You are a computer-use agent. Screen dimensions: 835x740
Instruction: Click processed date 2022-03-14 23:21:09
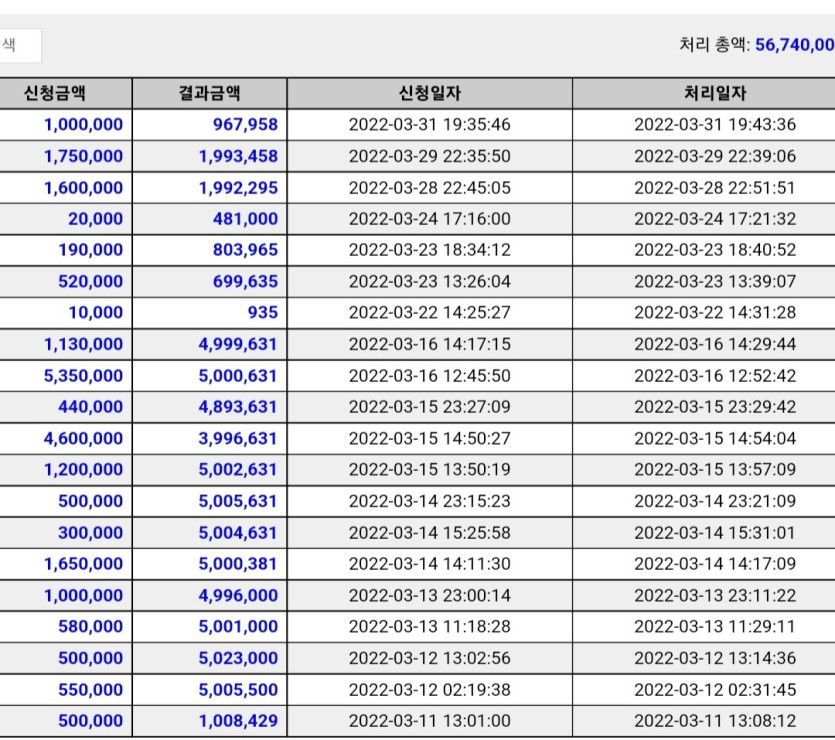pyautogui.click(x=715, y=501)
